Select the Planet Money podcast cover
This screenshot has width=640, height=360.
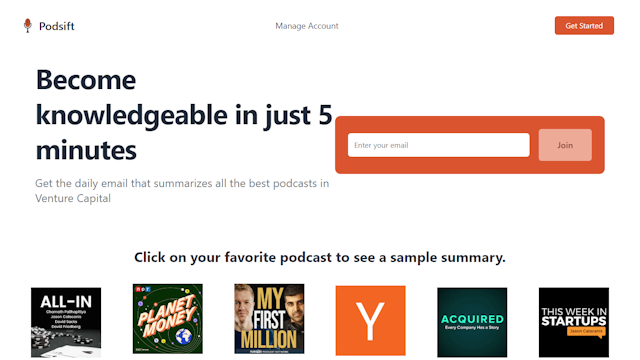167,319
